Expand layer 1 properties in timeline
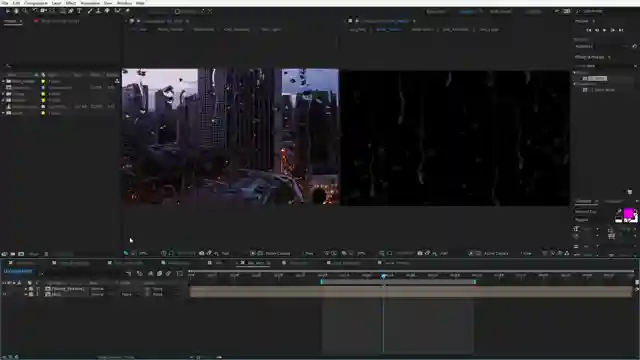 point(26,289)
